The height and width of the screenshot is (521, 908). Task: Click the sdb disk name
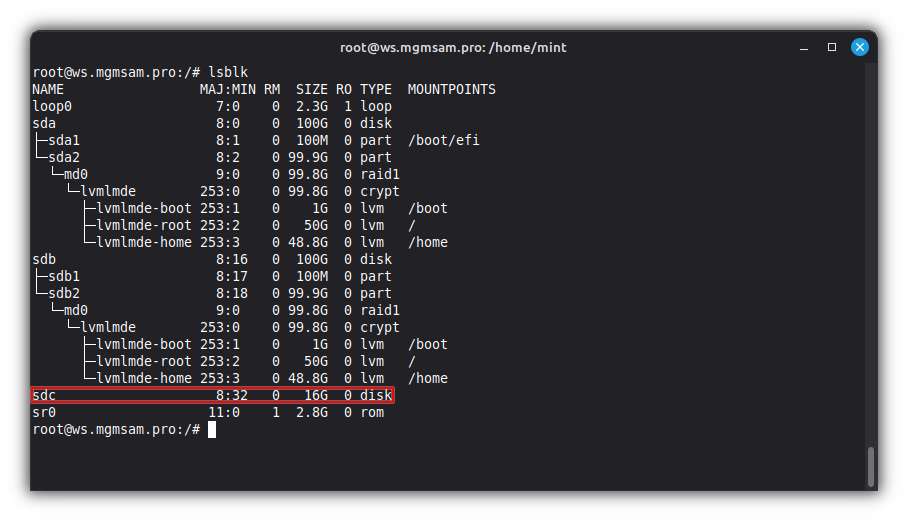44,259
